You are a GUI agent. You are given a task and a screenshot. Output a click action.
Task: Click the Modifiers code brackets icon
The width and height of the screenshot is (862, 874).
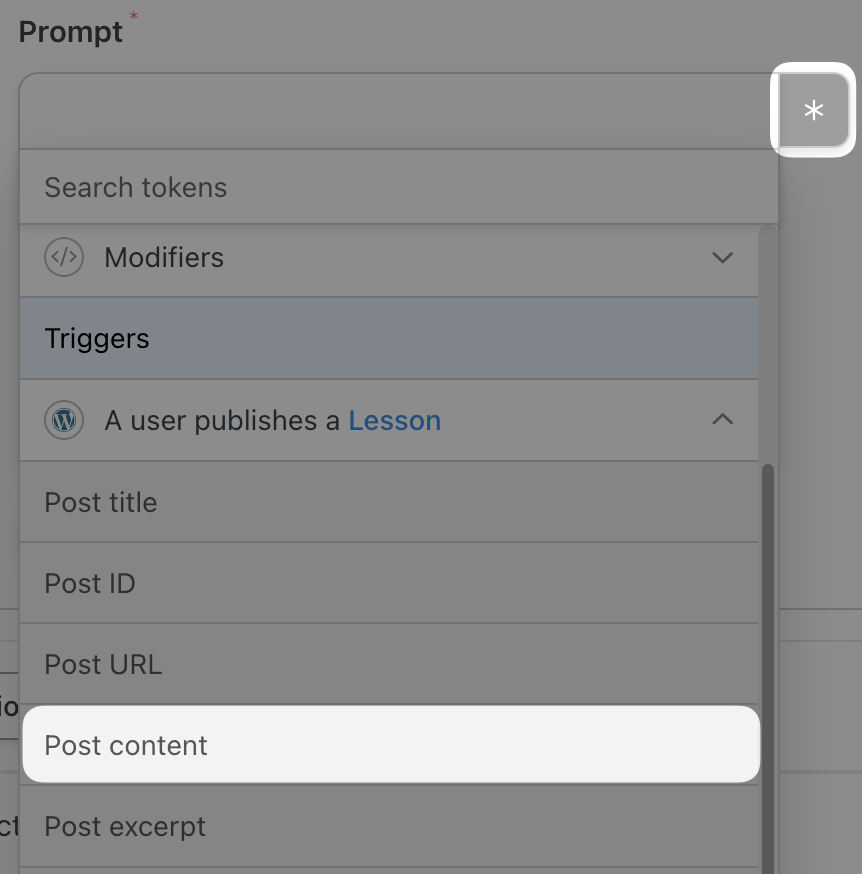click(x=64, y=257)
